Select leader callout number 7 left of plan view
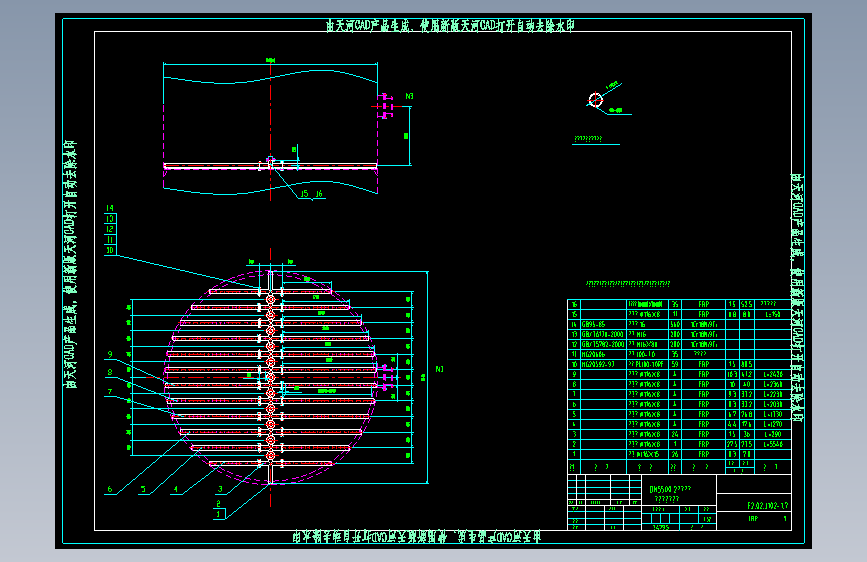This screenshot has width=867, height=562. click(110, 392)
